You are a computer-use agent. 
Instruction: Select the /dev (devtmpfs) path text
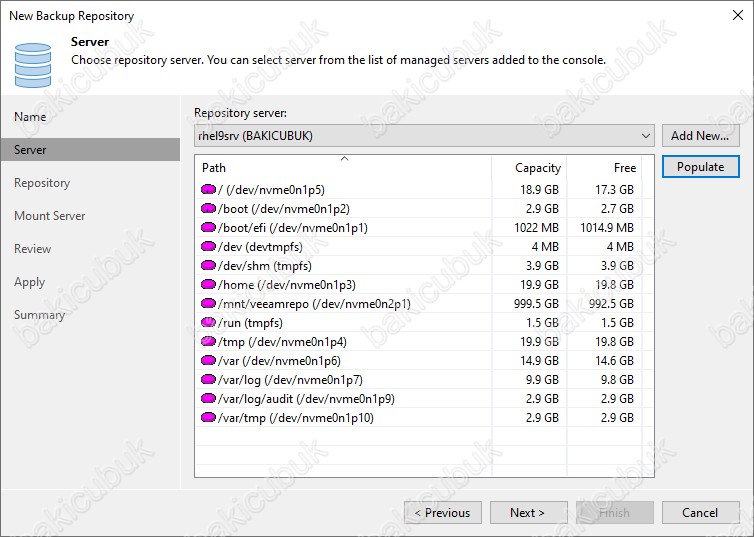260,247
